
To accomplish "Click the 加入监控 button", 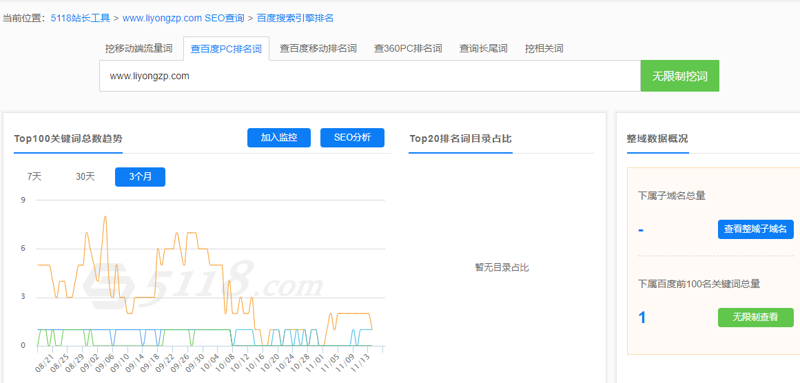I will (279, 138).
